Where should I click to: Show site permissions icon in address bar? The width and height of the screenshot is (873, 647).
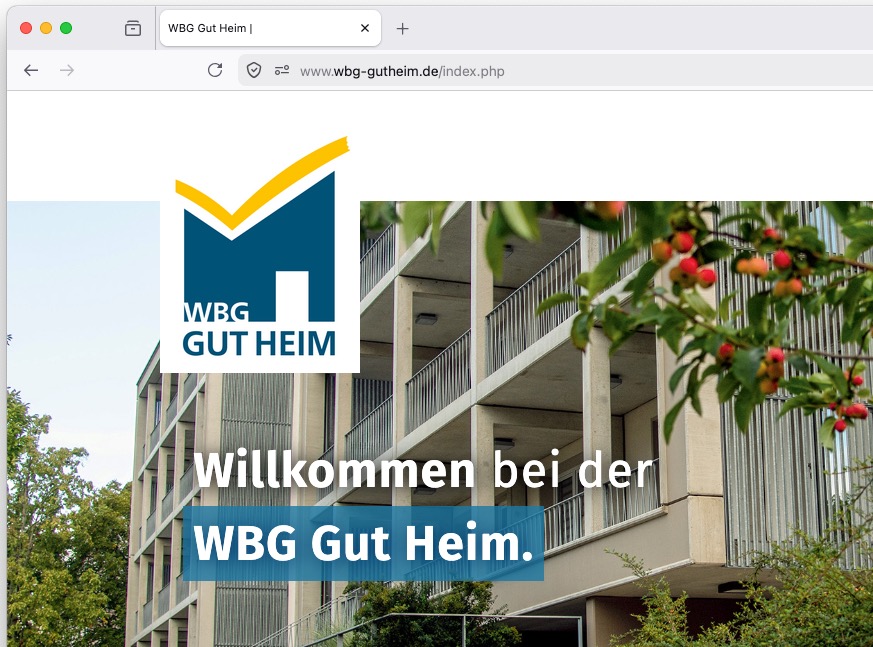click(282, 70)
